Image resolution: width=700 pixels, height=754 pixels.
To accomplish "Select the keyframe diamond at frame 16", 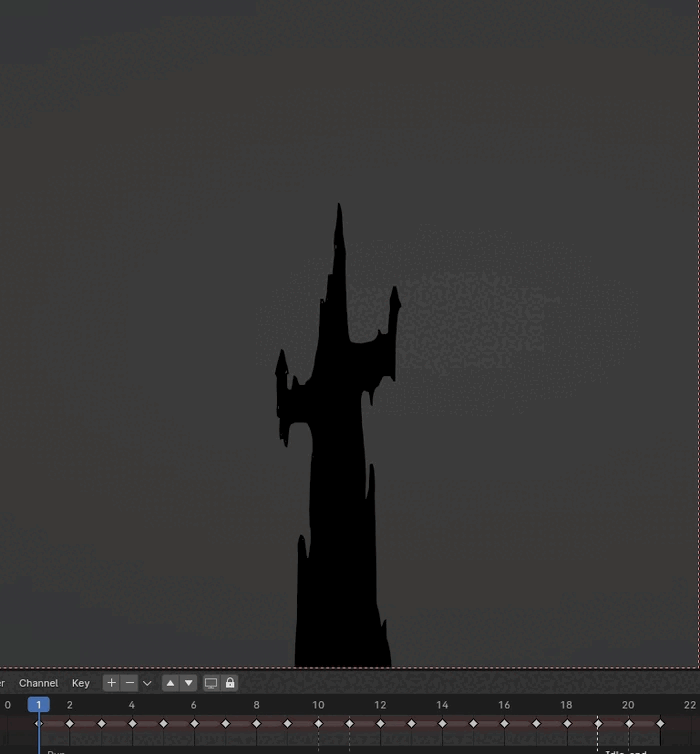I will click(504, 723).
